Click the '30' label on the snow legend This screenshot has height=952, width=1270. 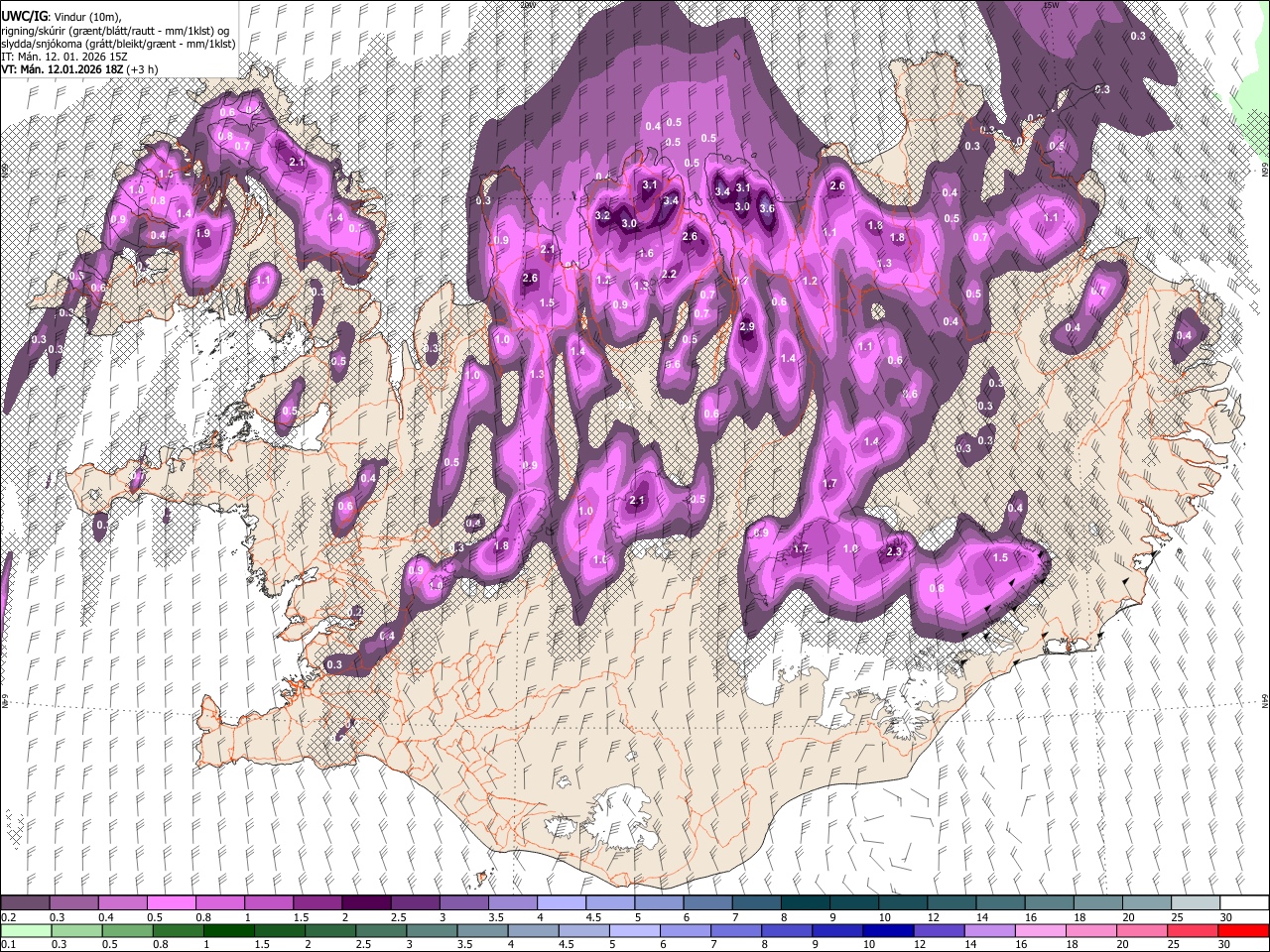[1227, 917]
